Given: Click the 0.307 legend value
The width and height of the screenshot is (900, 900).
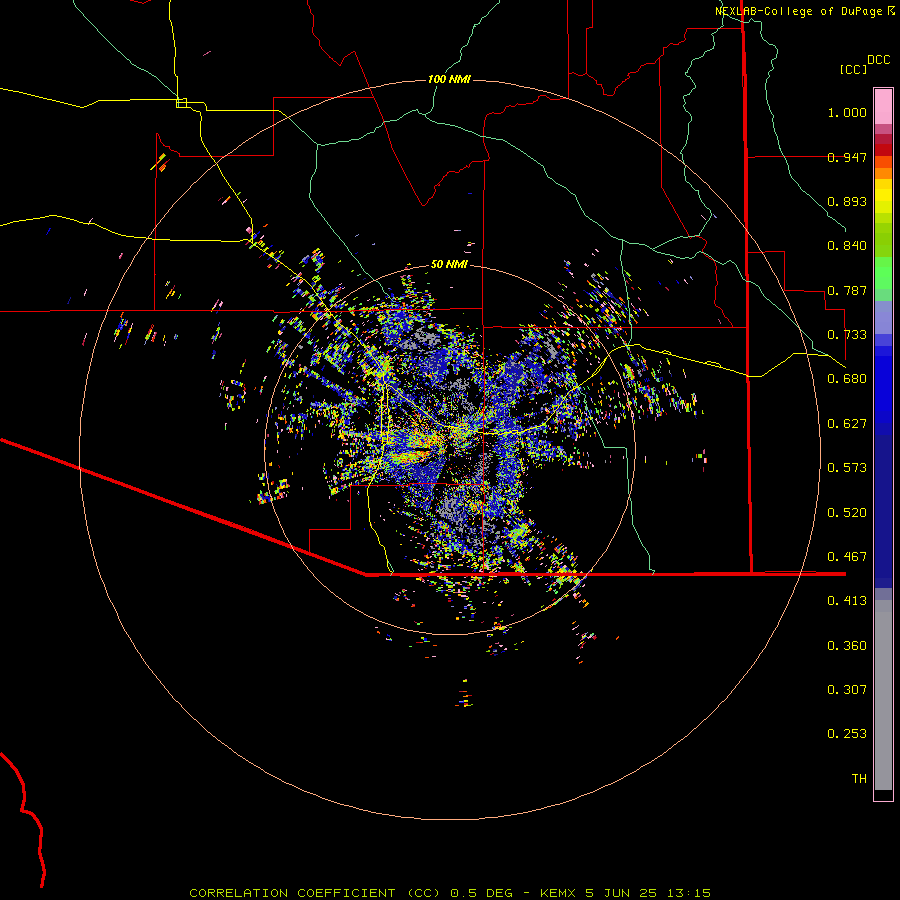Looking at the screenshot, I should pyautogui.click(x=847, y=690).
